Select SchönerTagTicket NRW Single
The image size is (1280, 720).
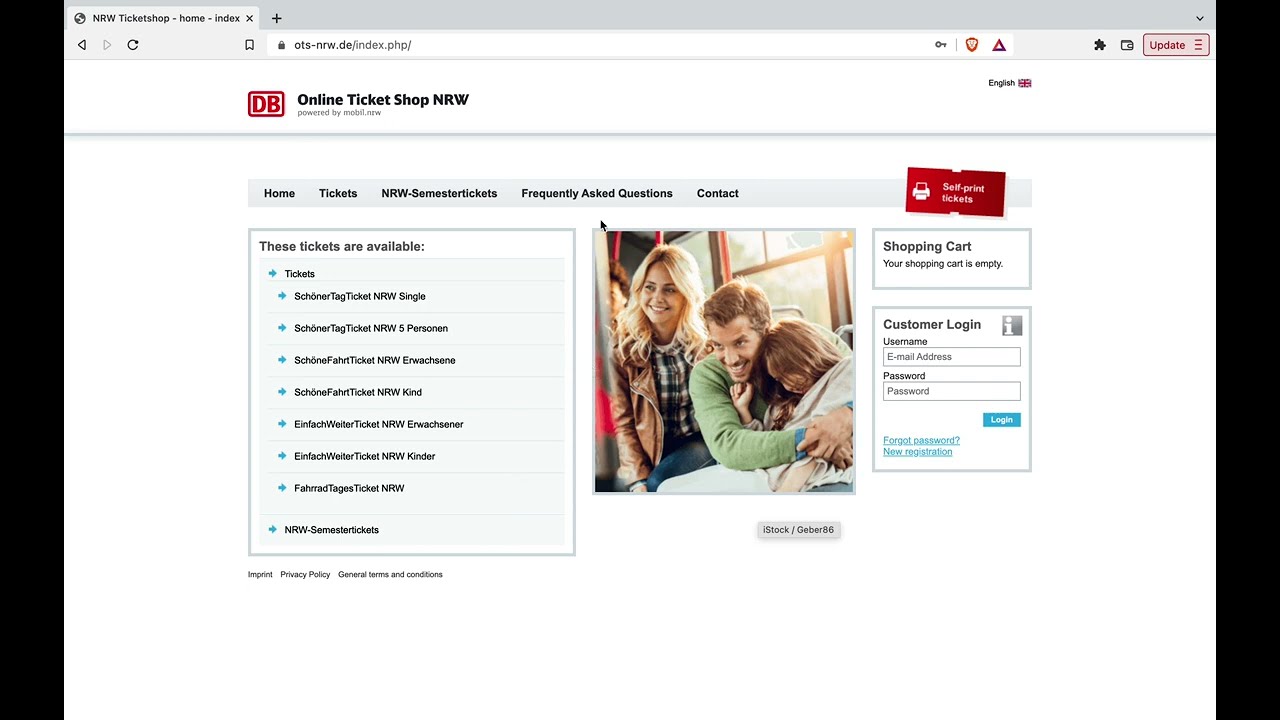(360, 296)
